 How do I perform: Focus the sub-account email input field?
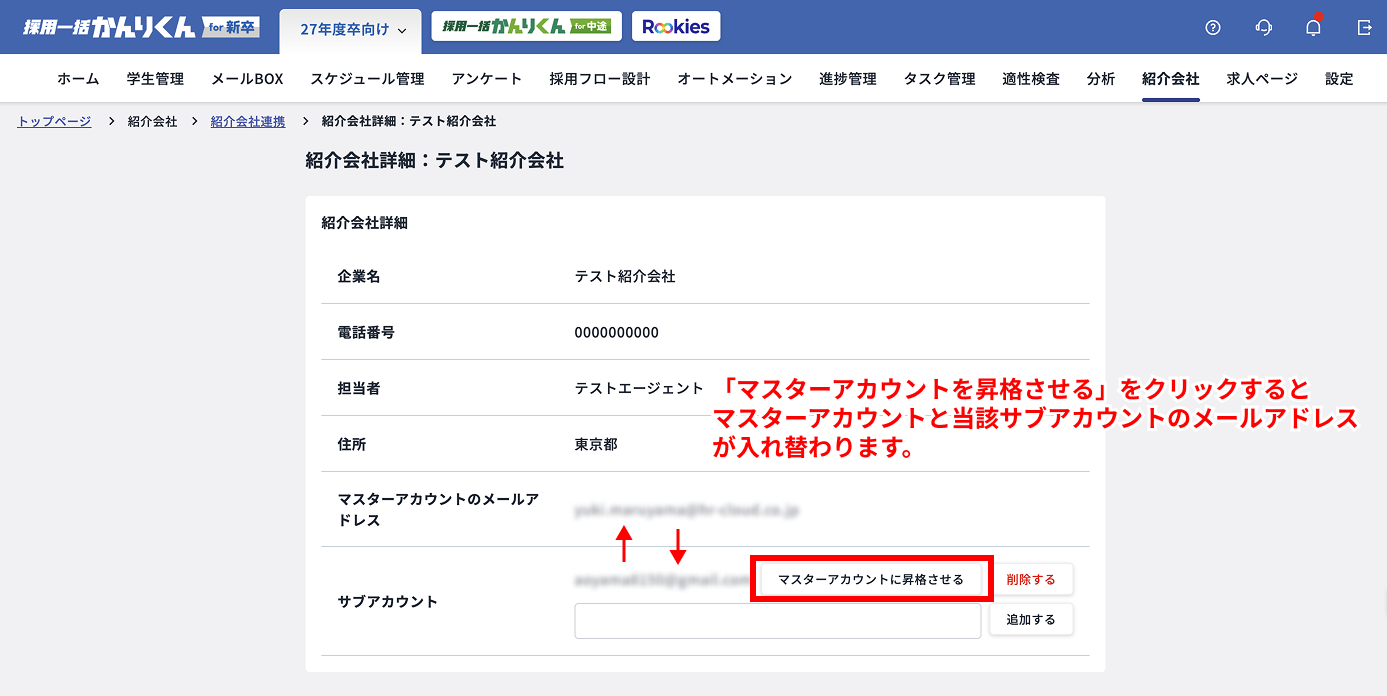[x=777, y=621]
